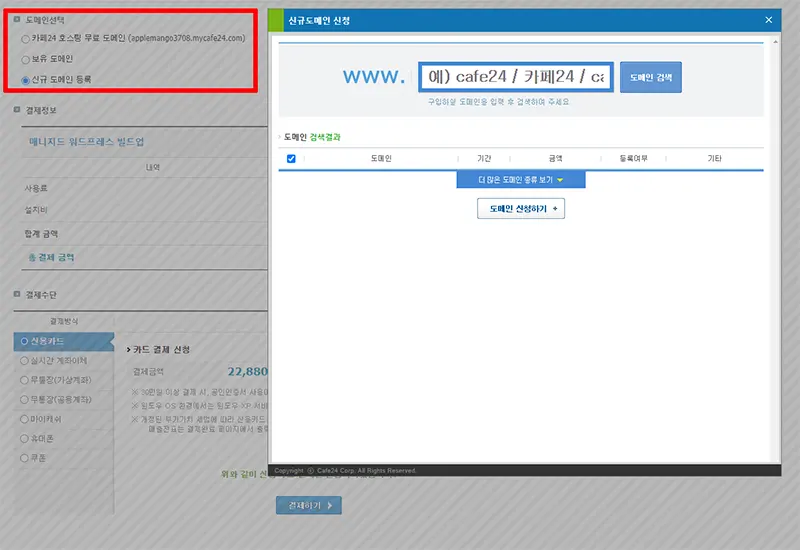Select 신용카드 payment method
The width and height of the screenshot is (800, 550).
tap(24, 341)
